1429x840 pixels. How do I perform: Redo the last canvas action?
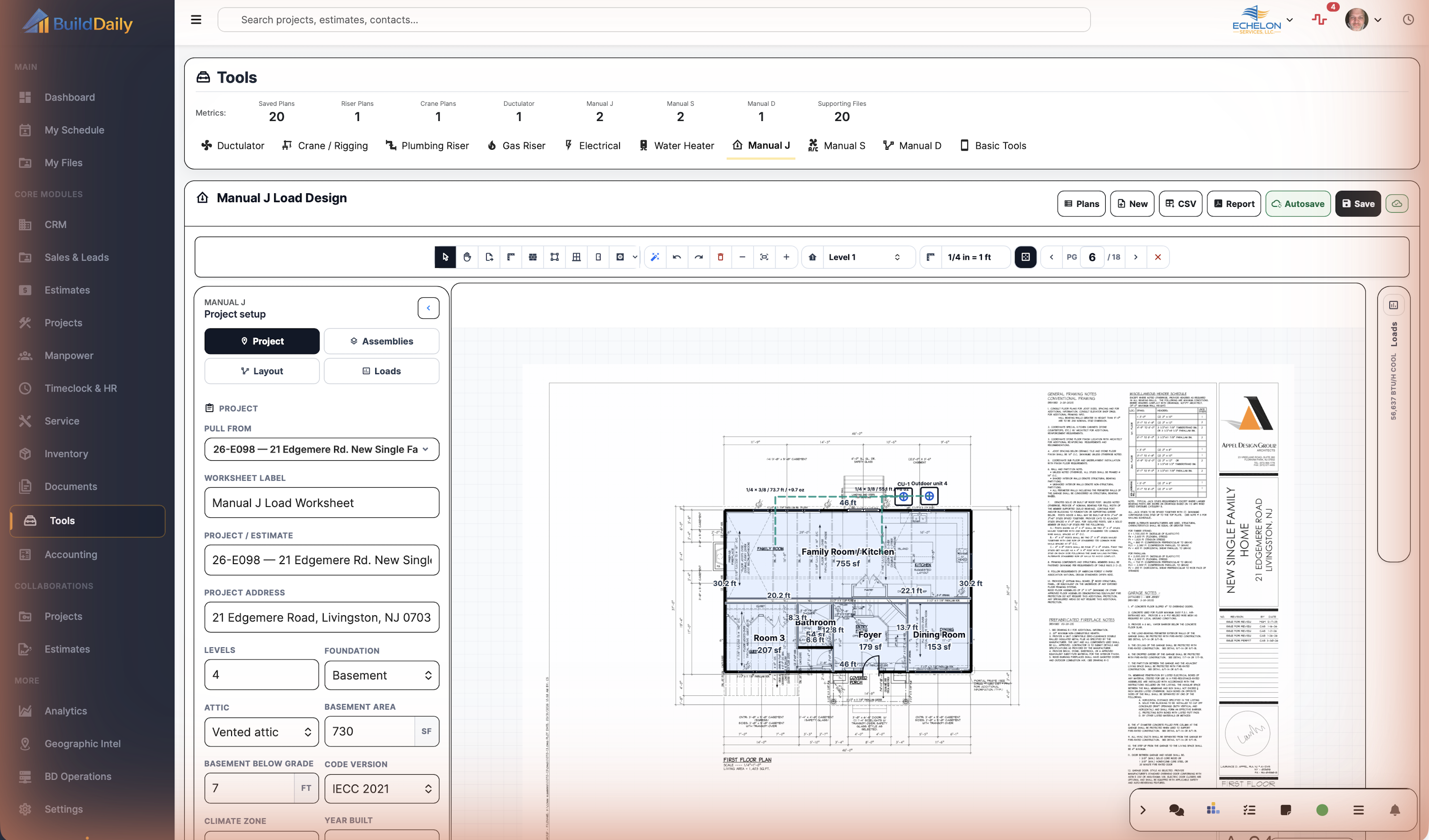coord(698,257)
